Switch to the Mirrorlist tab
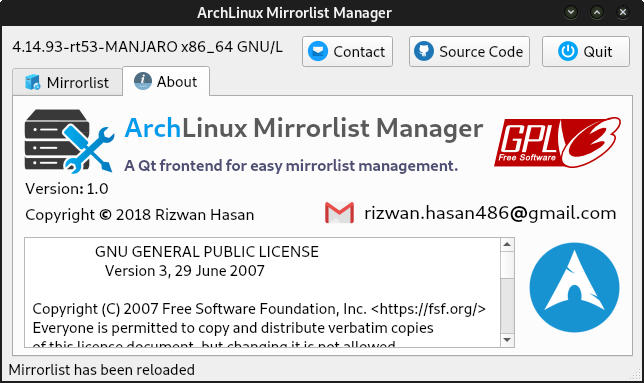Screen dimensions: 644x383 67,83
